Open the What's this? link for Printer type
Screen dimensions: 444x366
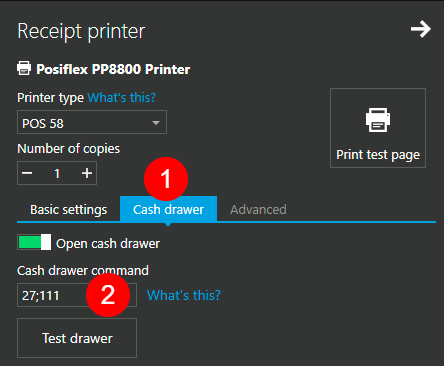121,98
